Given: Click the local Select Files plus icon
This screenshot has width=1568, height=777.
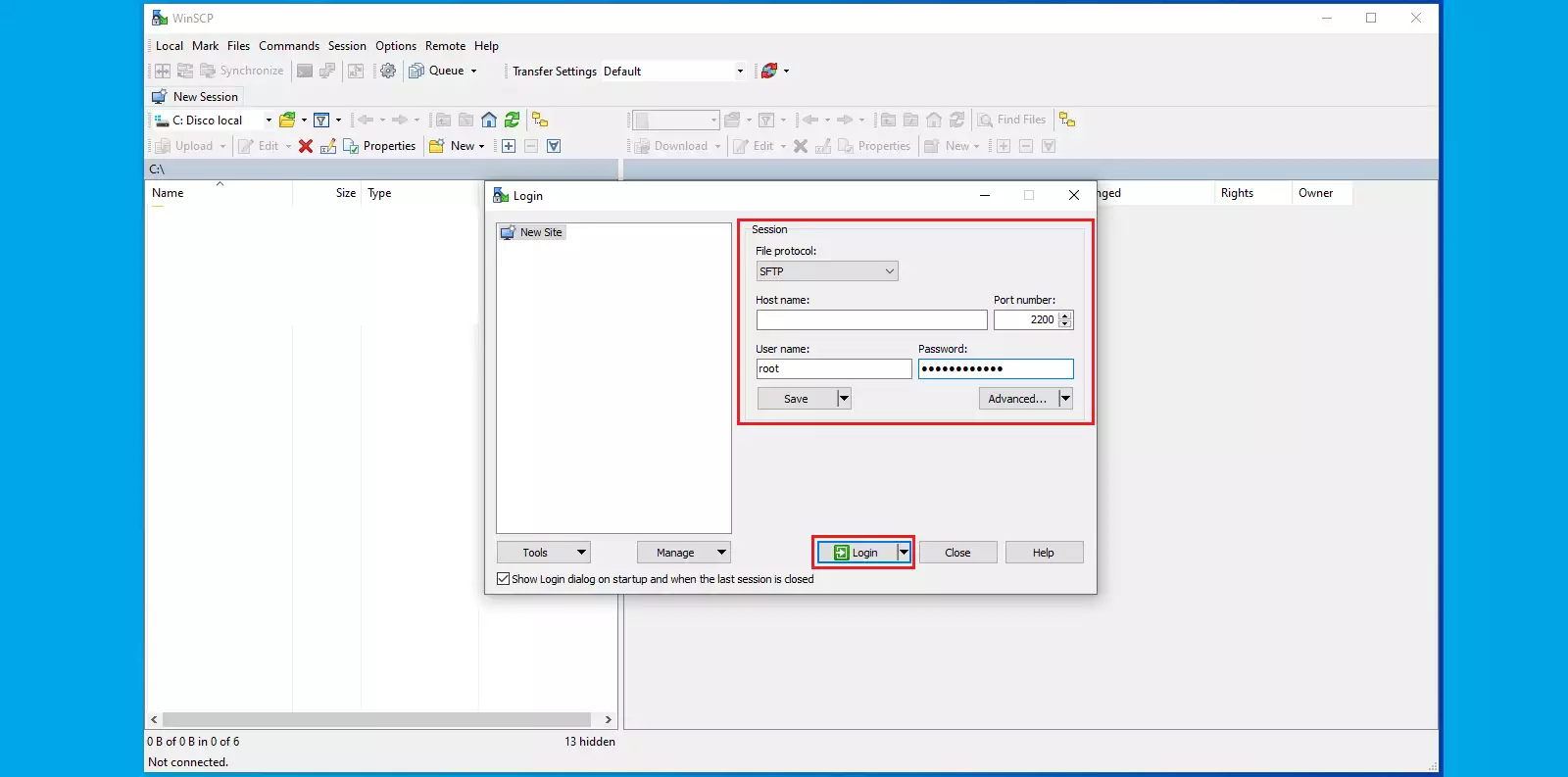Looking at the screenshot, I should point(509,146).
